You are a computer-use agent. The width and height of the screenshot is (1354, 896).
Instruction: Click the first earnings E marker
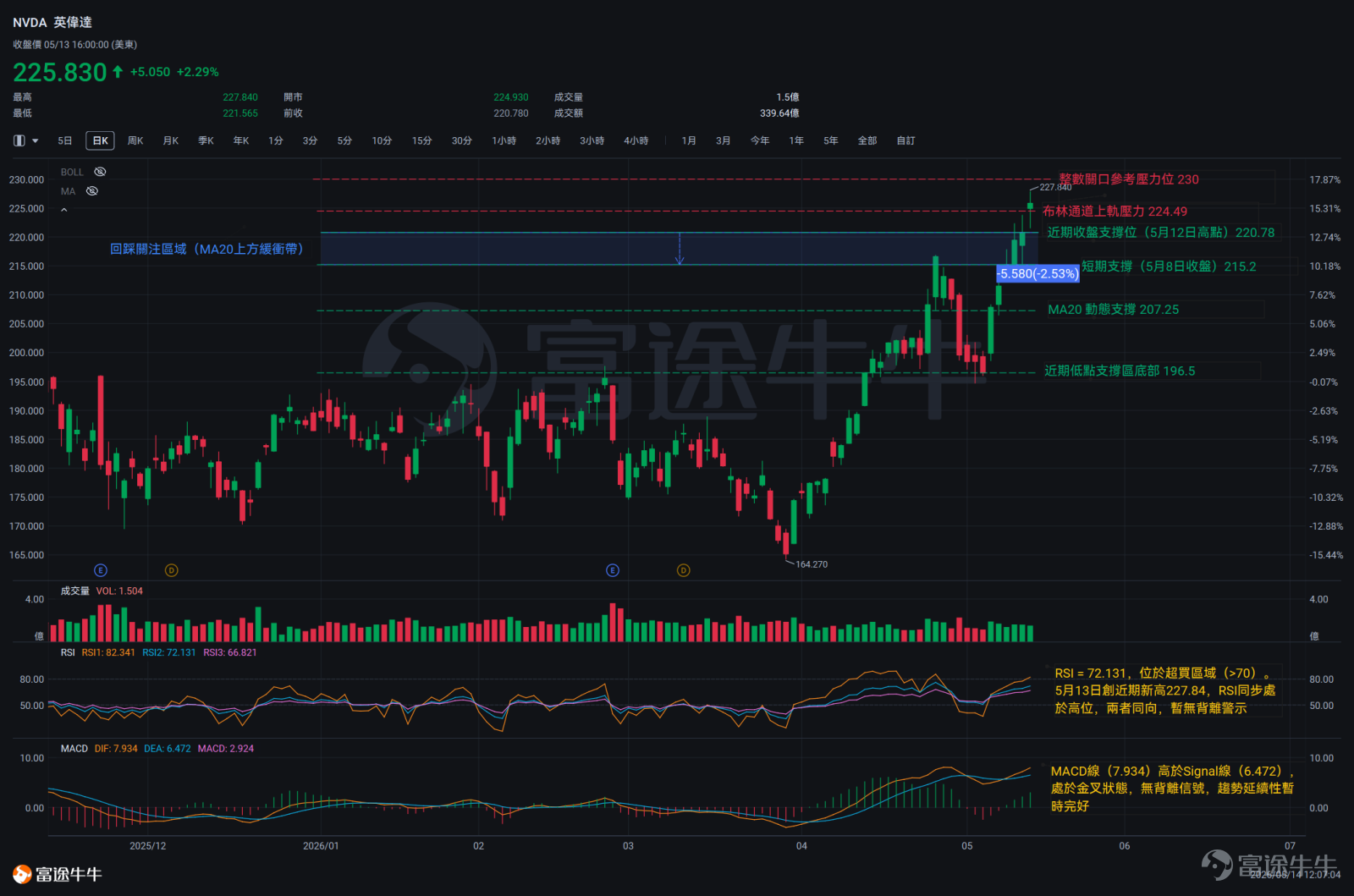coord(101,570)
